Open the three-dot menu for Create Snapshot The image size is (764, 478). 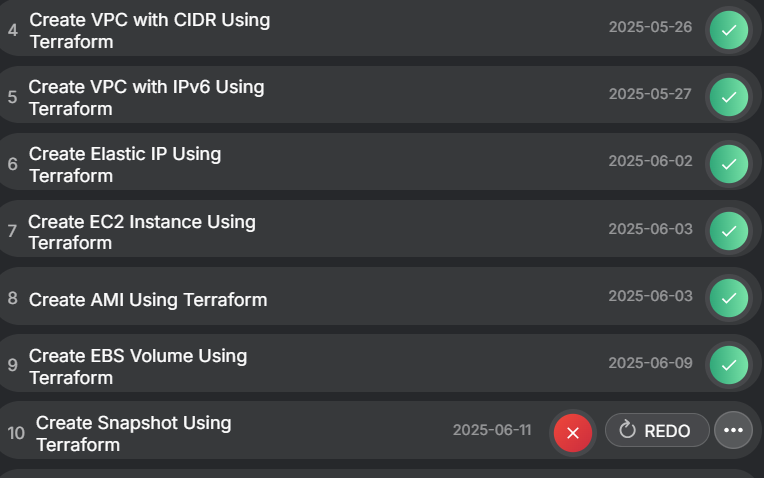(x=733, y=431)
